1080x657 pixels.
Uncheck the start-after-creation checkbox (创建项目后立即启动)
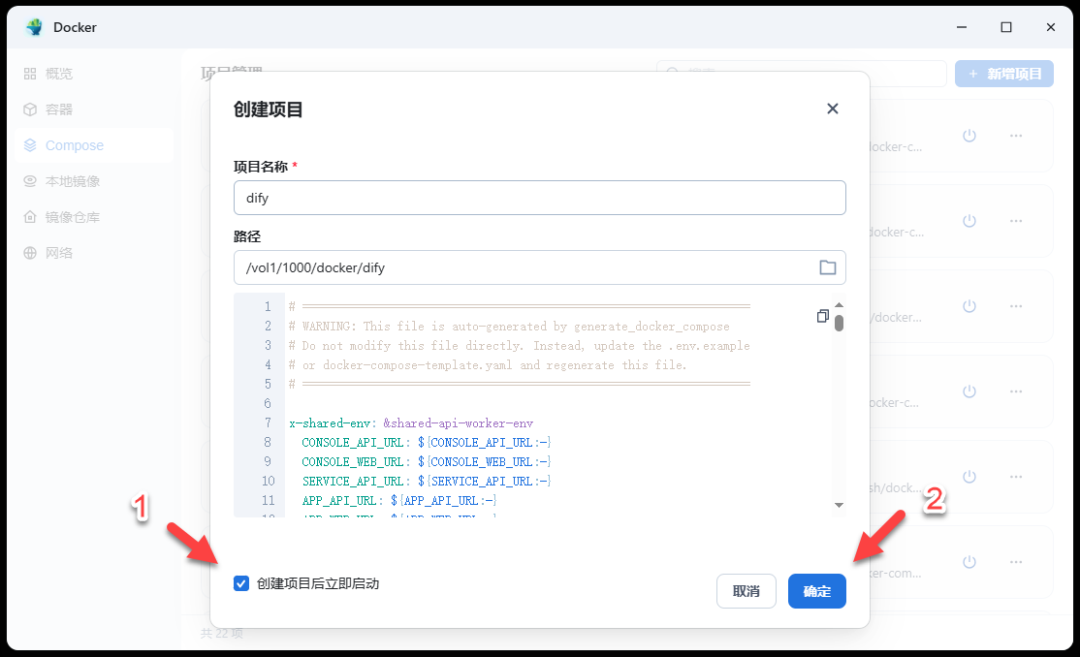pos(241,583)
